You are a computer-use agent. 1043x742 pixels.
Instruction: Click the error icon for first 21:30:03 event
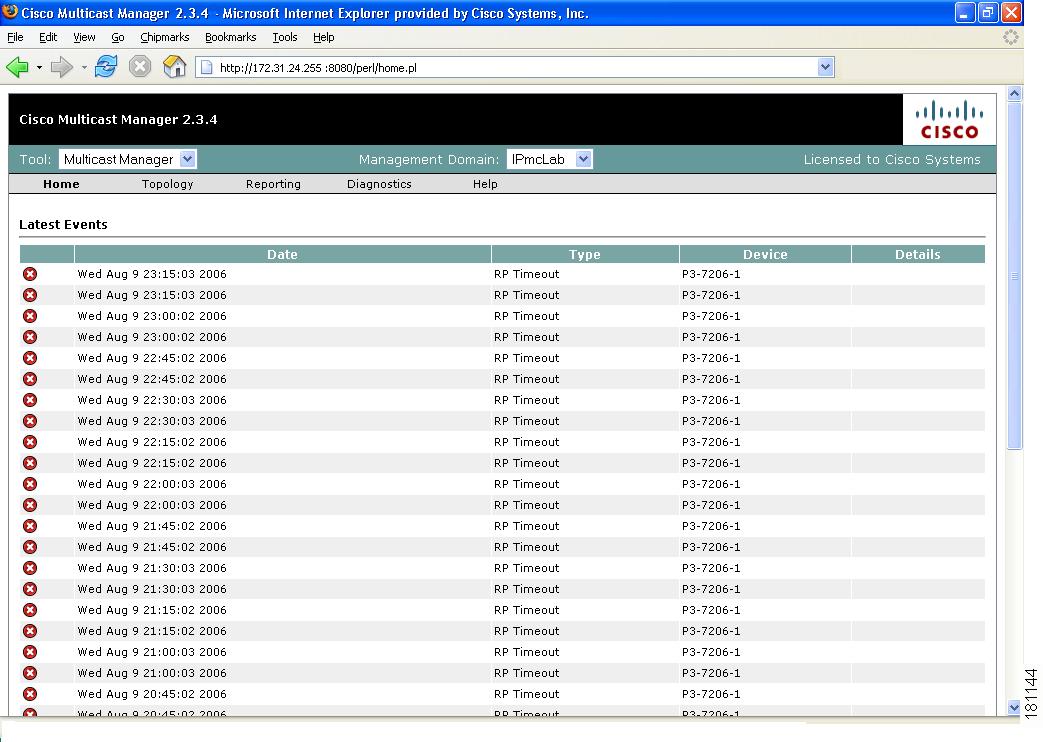[30, 568]
